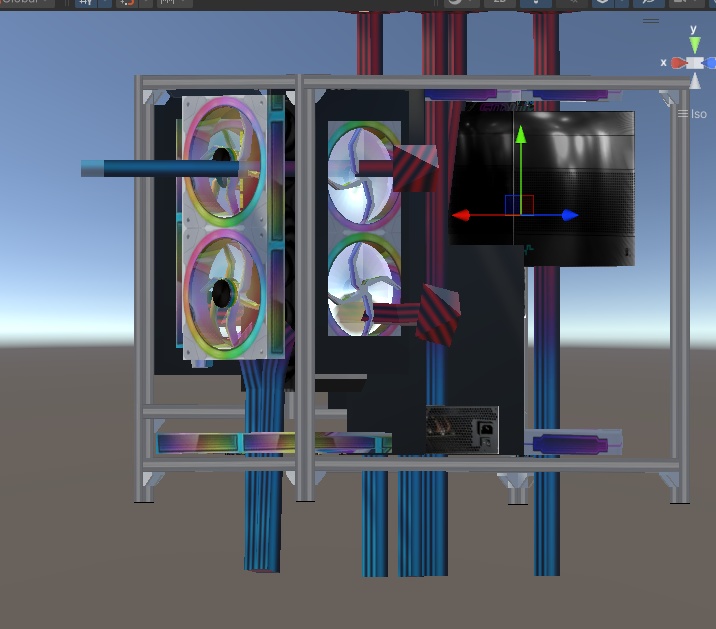Select the purple capsule at the bottom right
Image resolution: width=716 pixels, height=629 pixels.
pyautogui.click(x=571, y=444)
